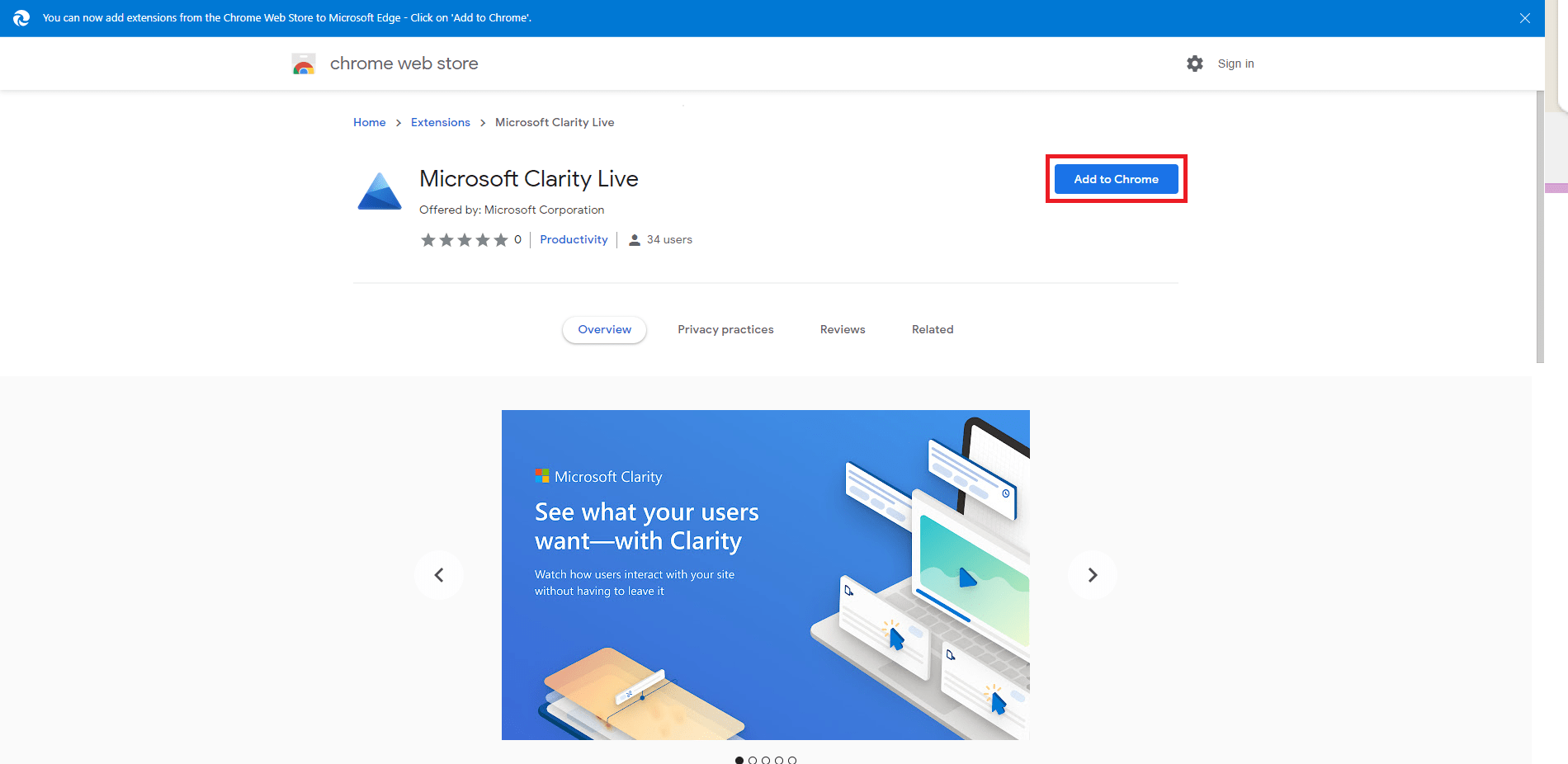Select the second carousel dot
1568x764 pixels.
(x=753, y=760)
